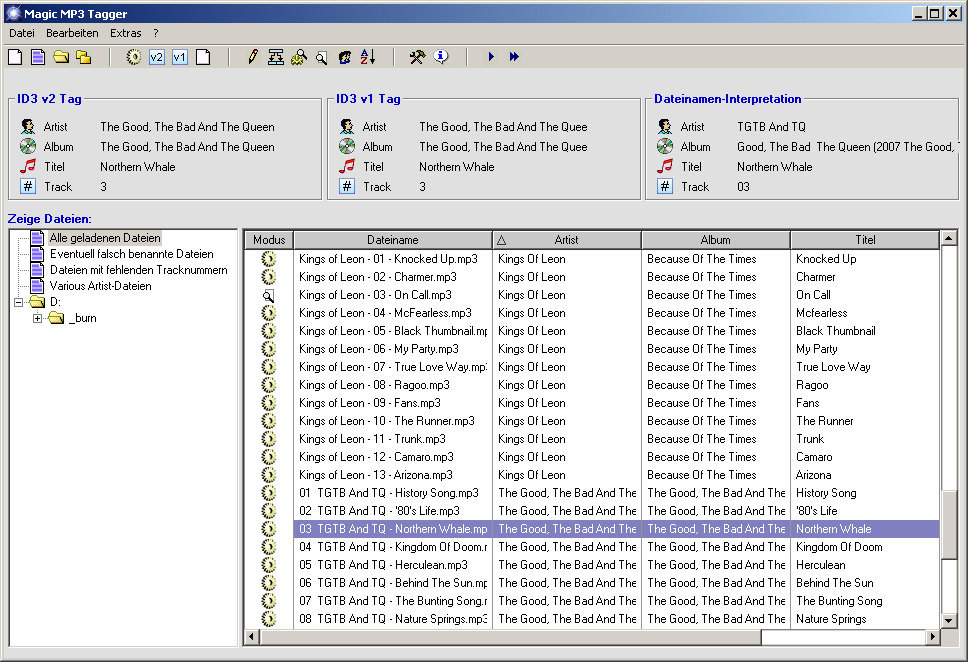The image size is (968, 662).
Task: Select 'Eventuell falsch benannte Dateien' filter
Action: 131,254
